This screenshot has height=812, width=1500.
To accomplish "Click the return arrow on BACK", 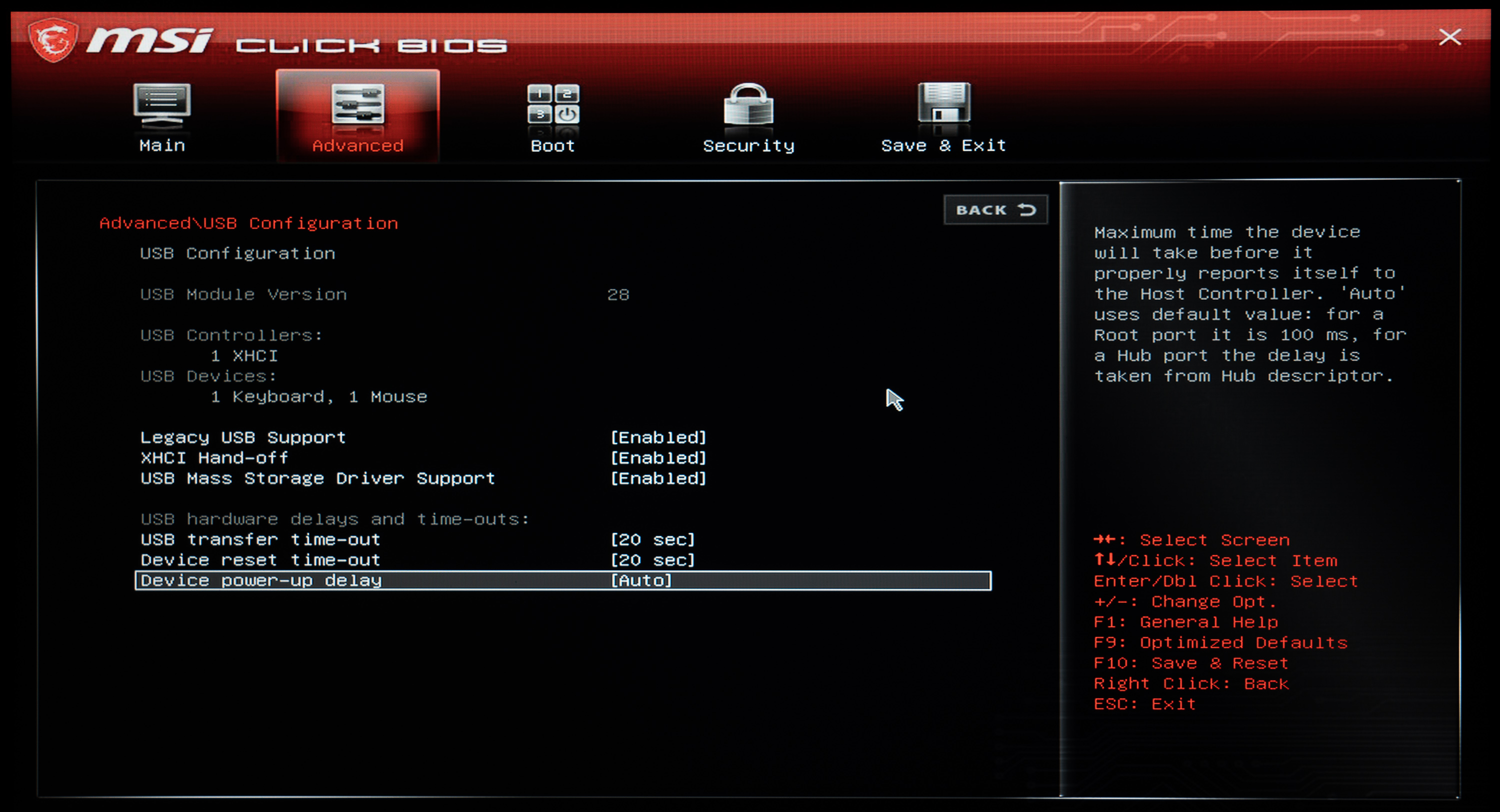I will (x=1027, y=209).
